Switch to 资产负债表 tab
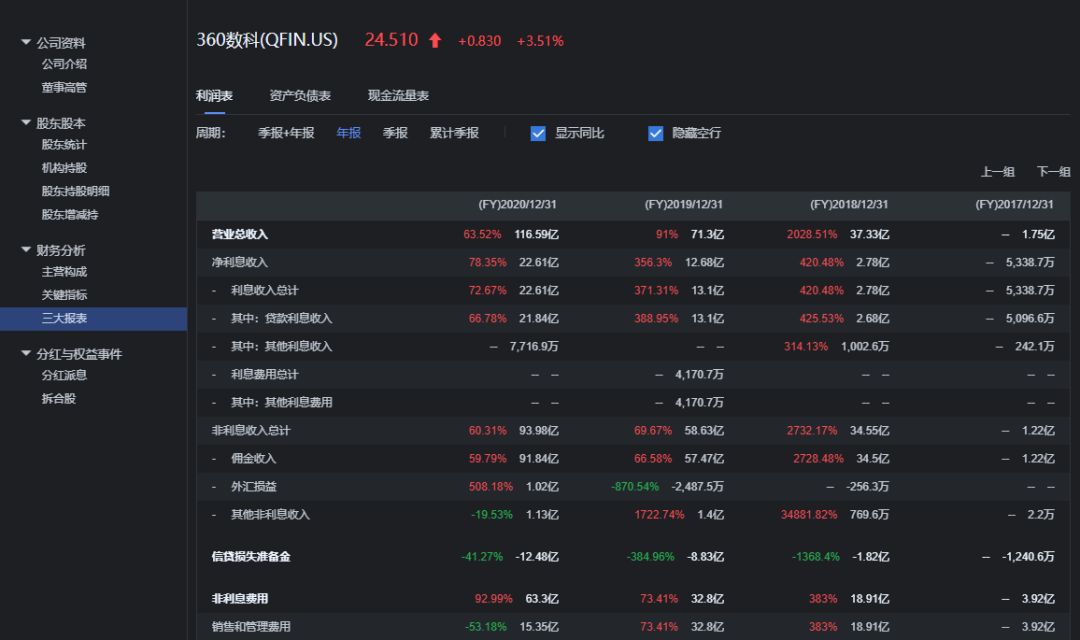The image size is (1080, 640). pos(300,96)
